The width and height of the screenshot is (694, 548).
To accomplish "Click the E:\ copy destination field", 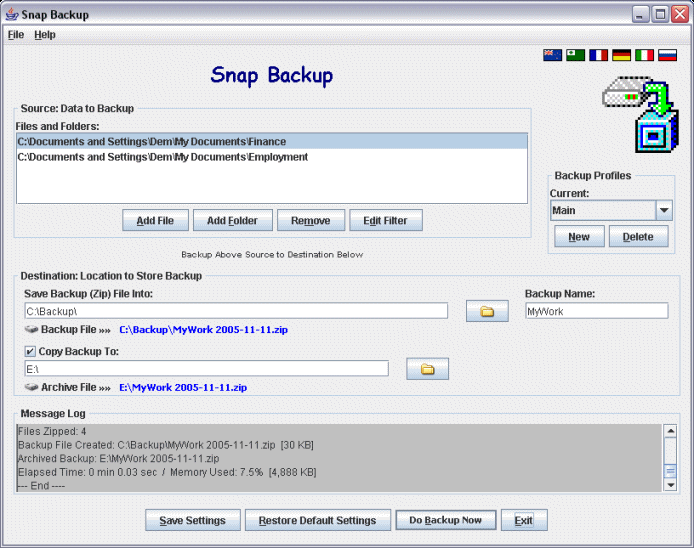I will coord(207,369).
